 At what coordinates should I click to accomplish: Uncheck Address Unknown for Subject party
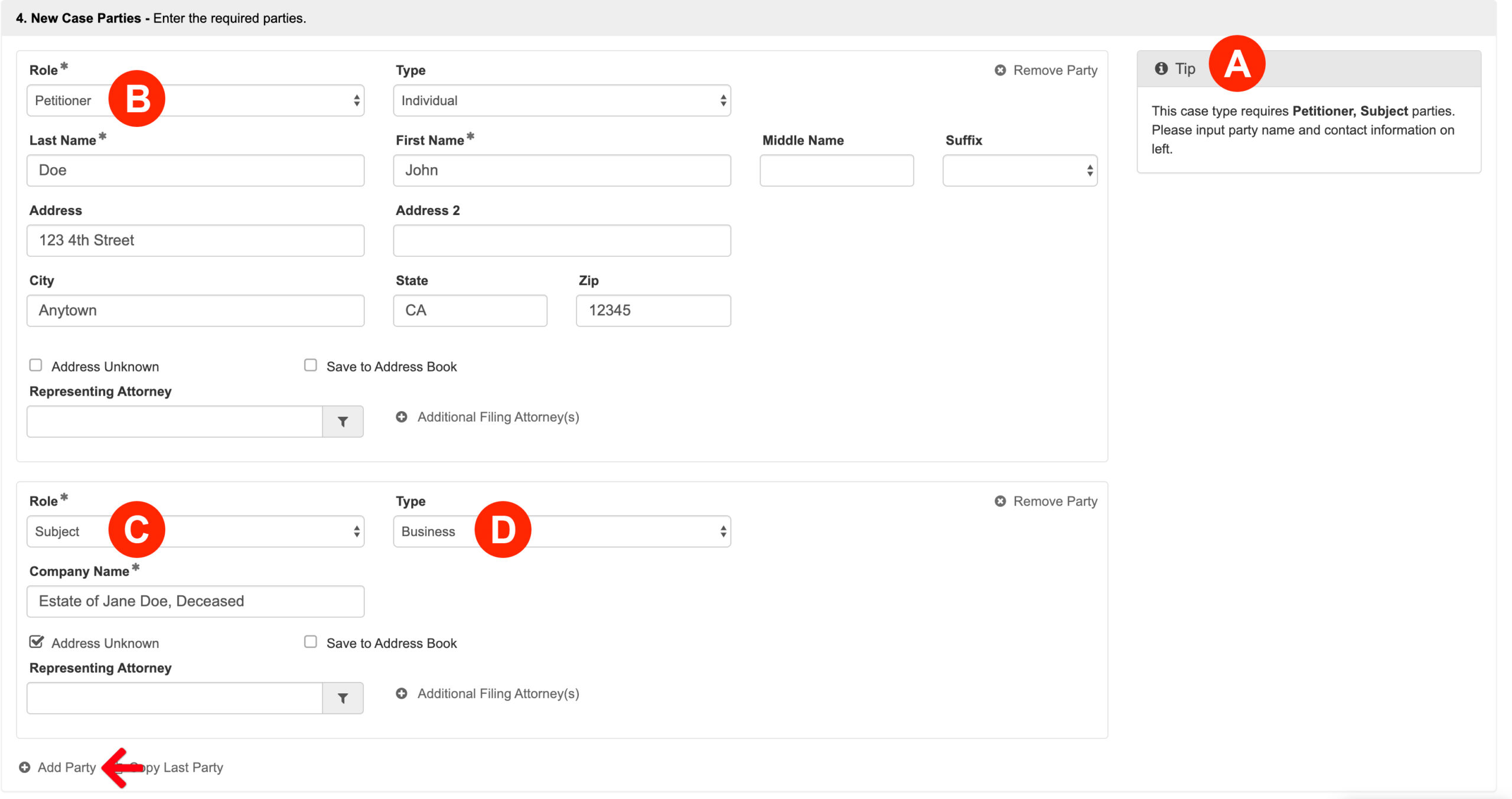point(37,642)
